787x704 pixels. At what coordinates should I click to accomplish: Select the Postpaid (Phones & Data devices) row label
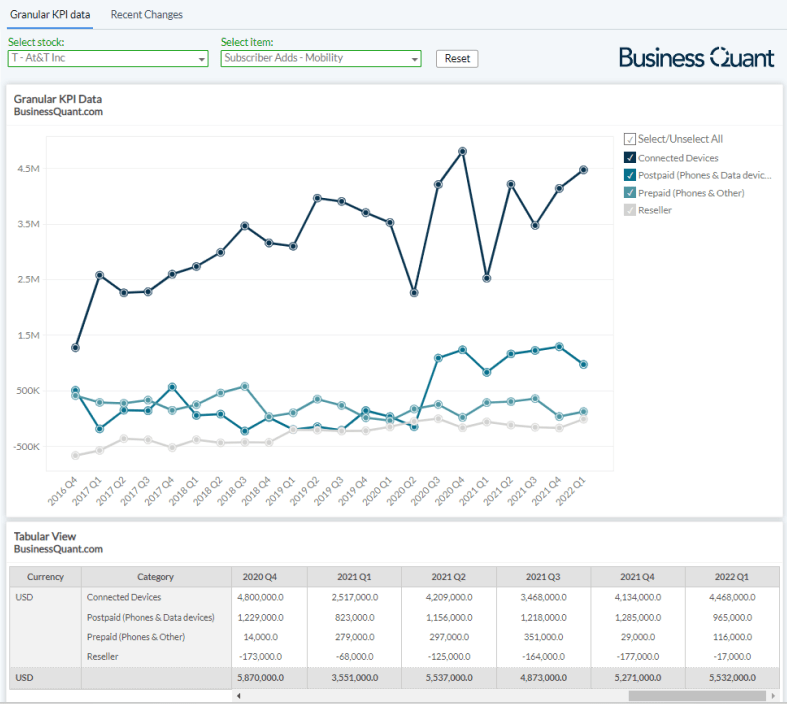(x=151, y=617)
